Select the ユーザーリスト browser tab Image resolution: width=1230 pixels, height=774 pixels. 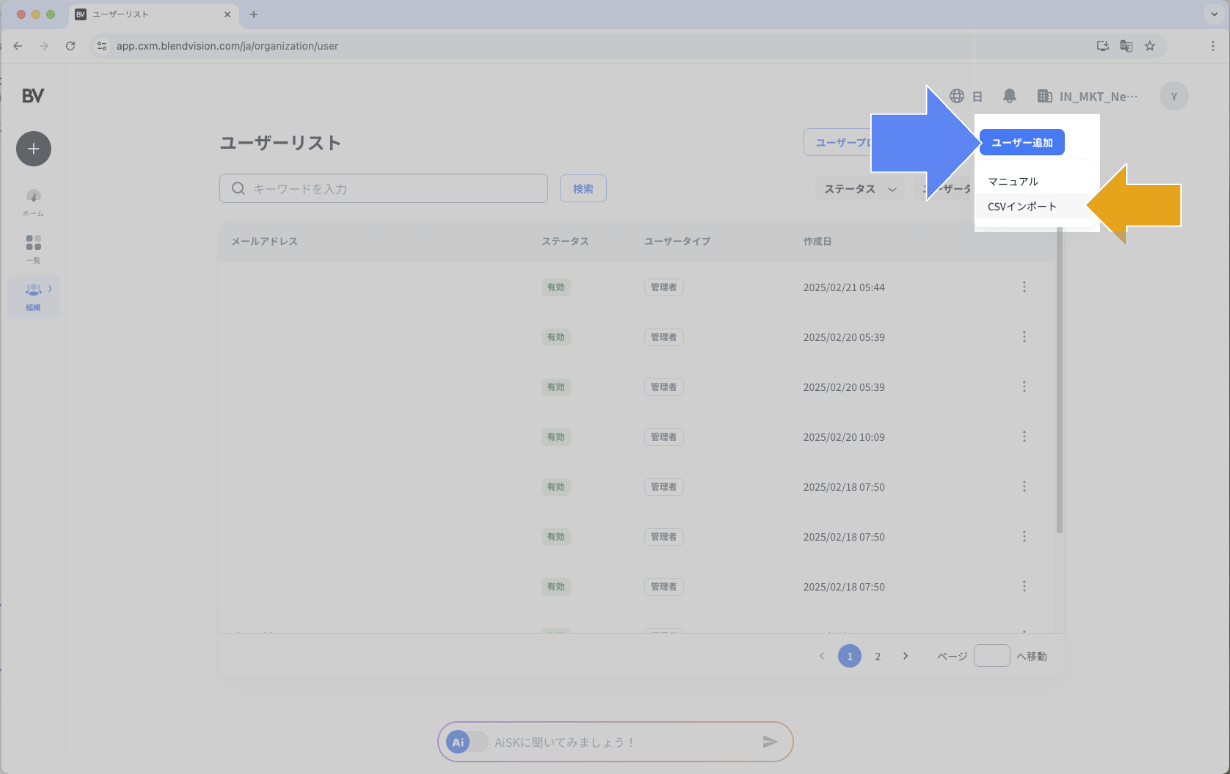[x=154, y=15]
